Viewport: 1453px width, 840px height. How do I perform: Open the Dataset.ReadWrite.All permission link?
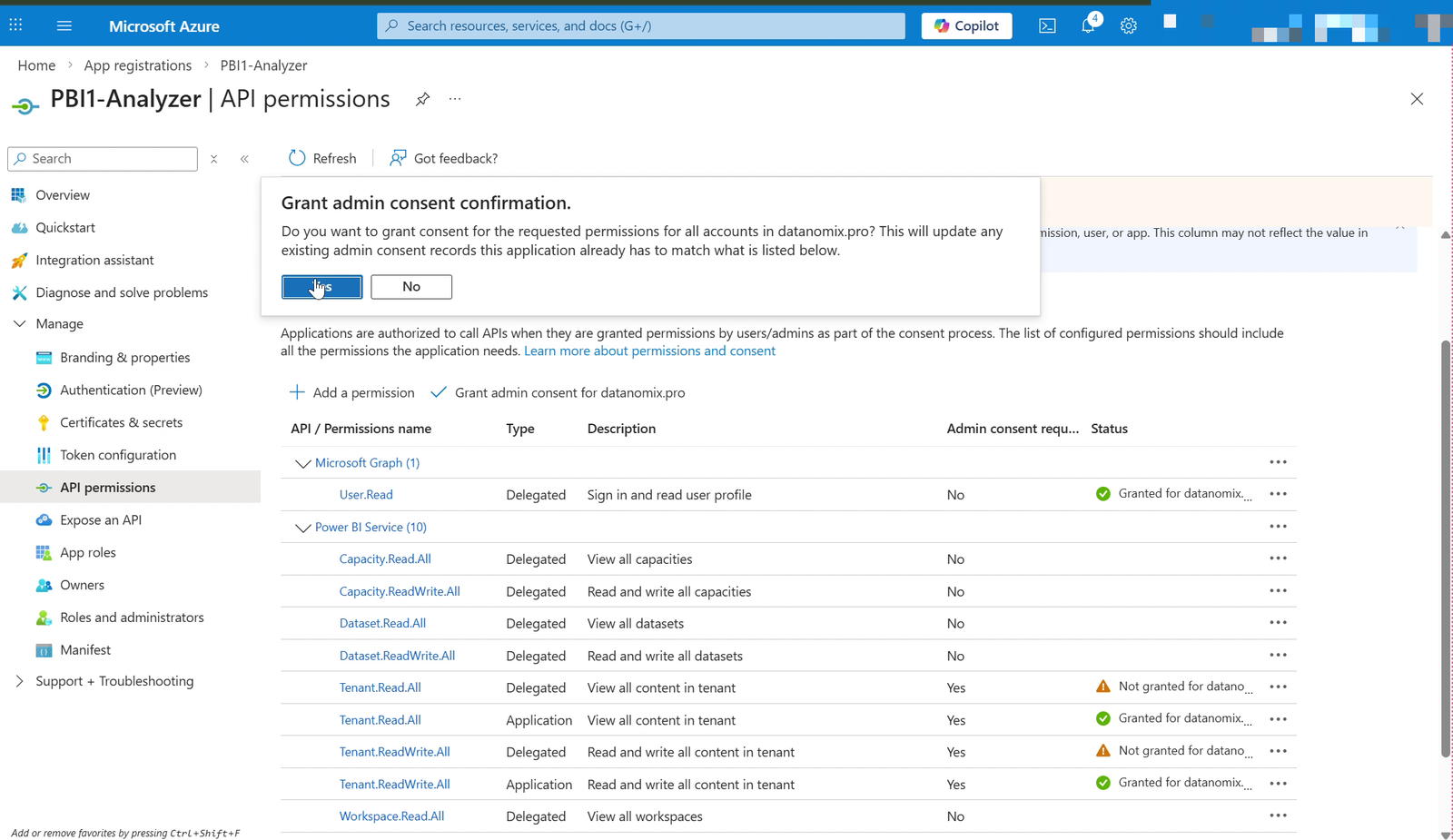coord(397,657)
